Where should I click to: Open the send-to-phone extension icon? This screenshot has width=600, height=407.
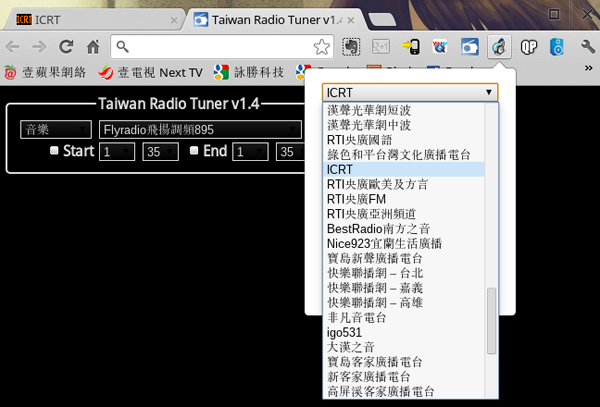coord(411,47)
